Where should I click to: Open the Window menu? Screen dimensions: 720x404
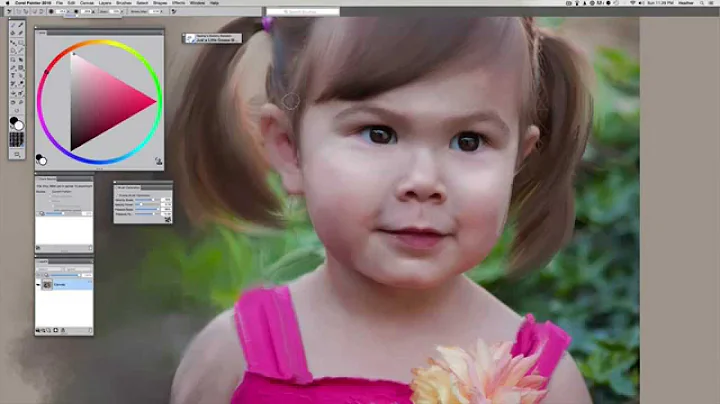click(x=197, y=3)
